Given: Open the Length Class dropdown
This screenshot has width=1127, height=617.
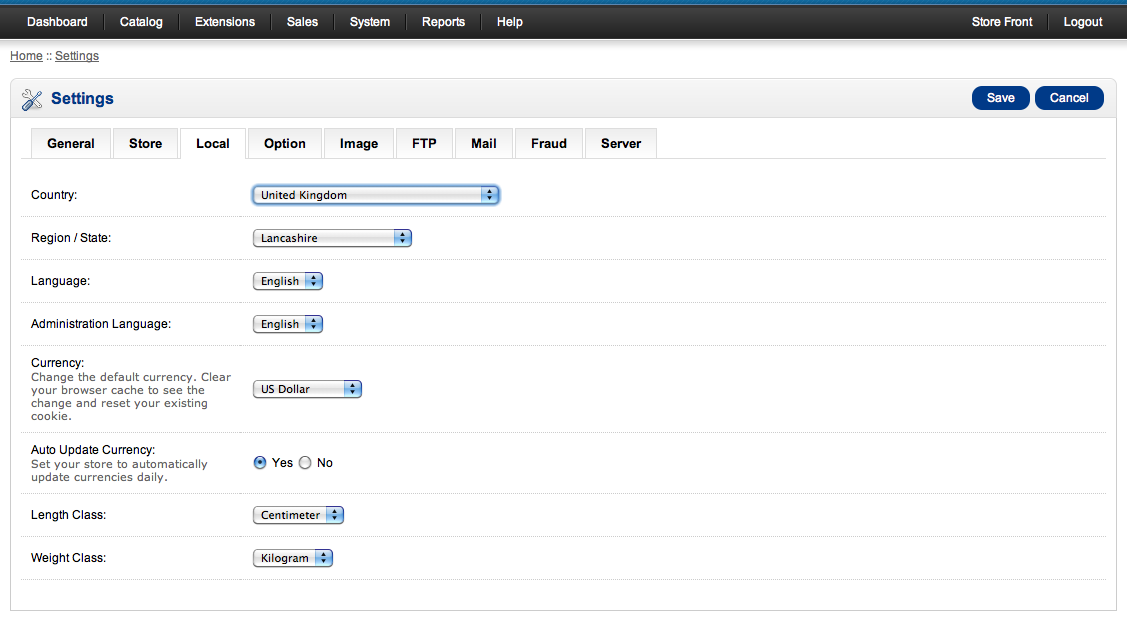Looking at the screenshot, I should (x=297, y=514).
